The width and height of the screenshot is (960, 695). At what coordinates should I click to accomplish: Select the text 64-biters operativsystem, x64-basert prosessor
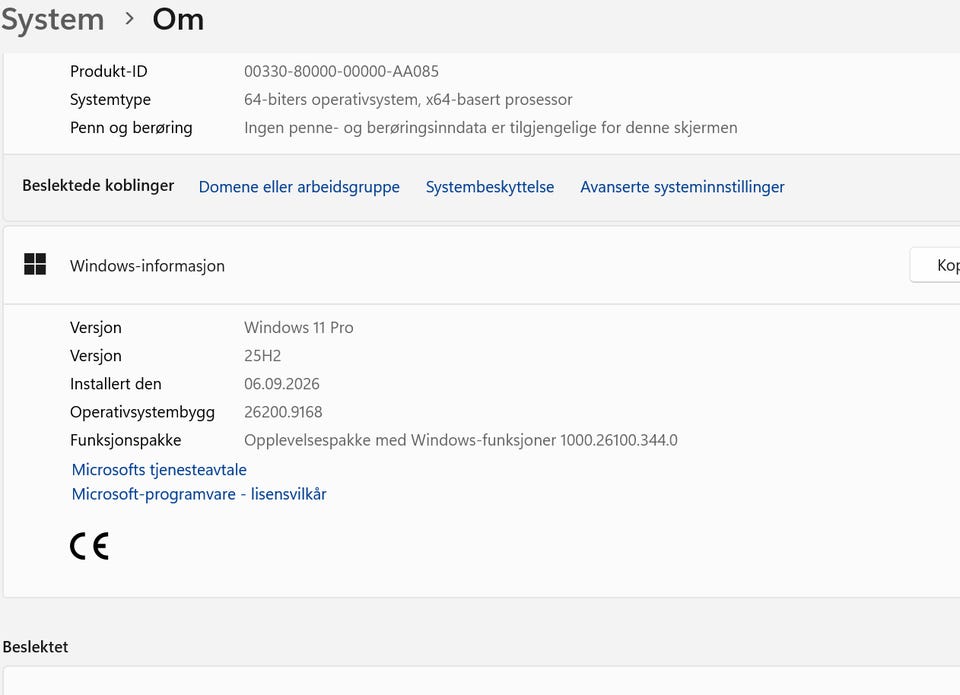tap(408, 100)
